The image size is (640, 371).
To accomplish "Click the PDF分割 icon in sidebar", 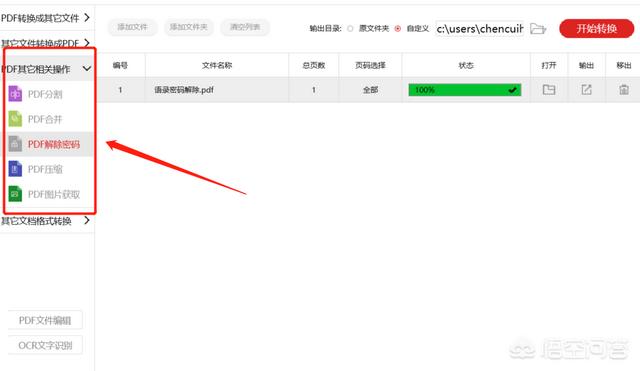I will tap(15, 94).
